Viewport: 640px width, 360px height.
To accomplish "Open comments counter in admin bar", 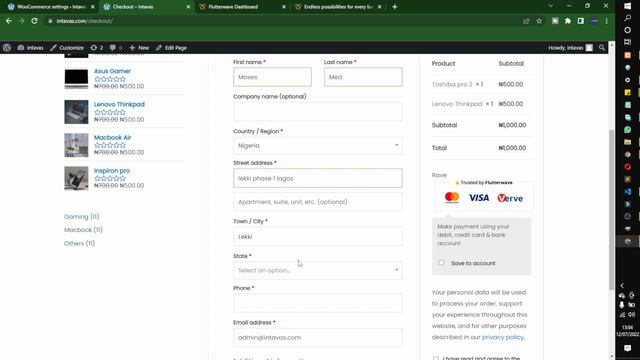I will (x=116, y=48).
